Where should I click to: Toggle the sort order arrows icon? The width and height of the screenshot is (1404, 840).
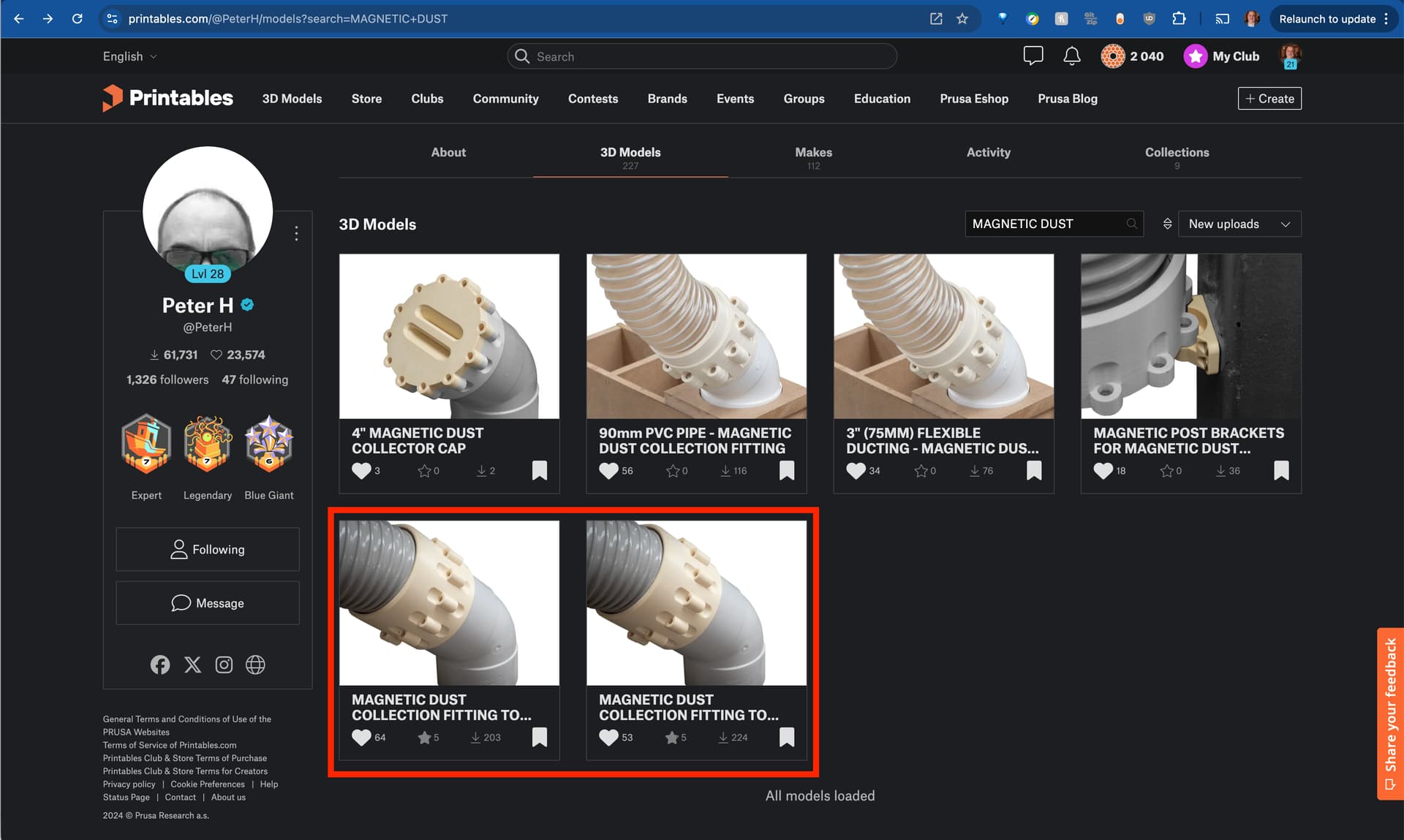pyautogui.click(x=1167, y=224)
